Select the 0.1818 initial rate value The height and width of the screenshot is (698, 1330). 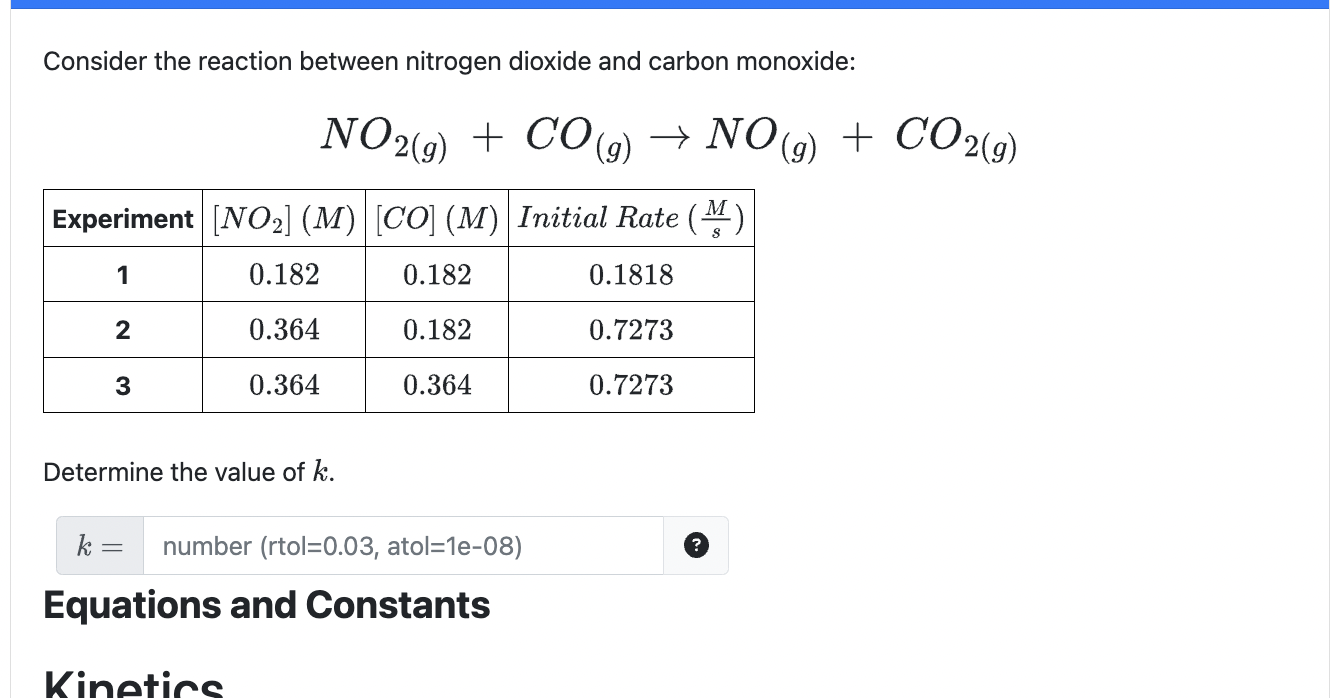630,274
